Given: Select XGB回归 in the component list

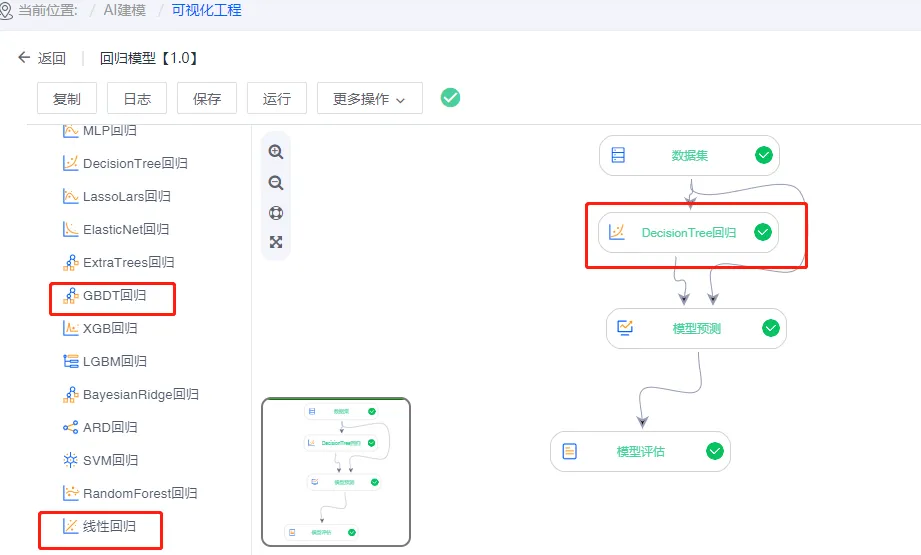Looking at the screenshot, I should (110, 328).
